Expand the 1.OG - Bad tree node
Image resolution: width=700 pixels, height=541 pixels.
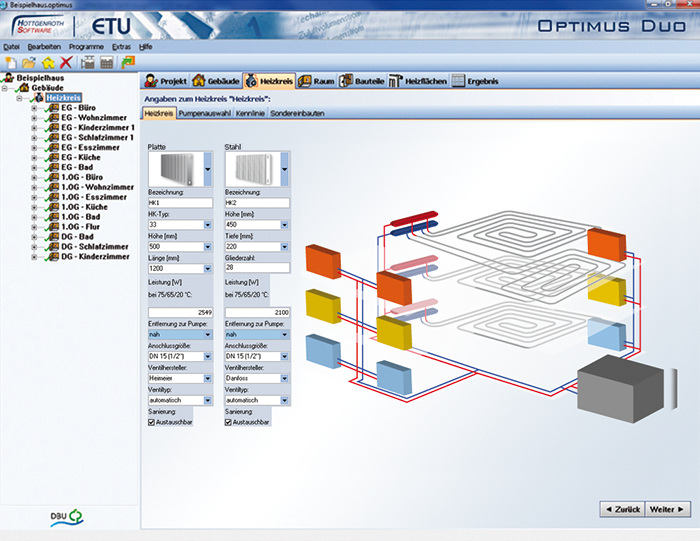point(34,217)
